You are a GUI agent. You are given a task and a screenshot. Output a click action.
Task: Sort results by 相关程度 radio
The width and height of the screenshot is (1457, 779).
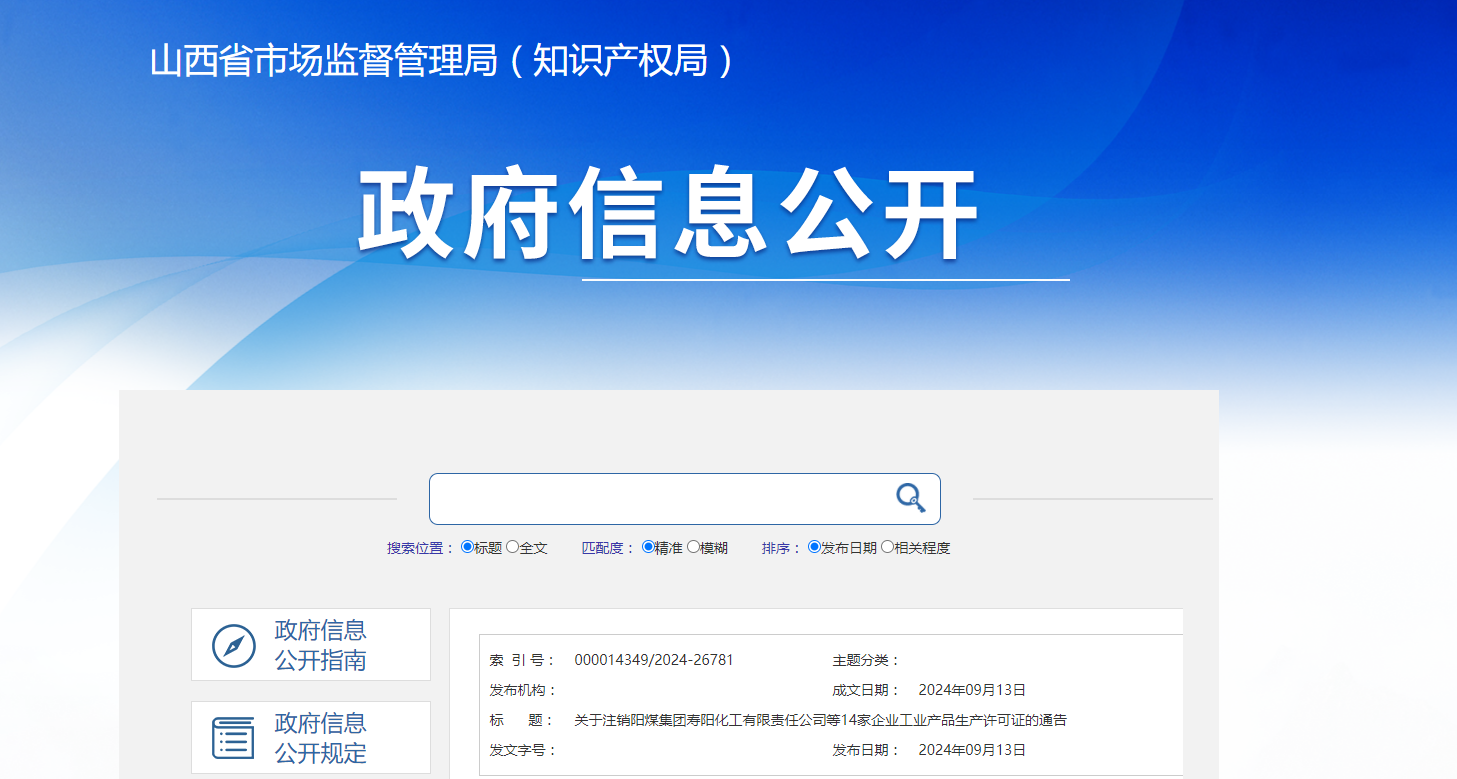click(x=887, y=547)
